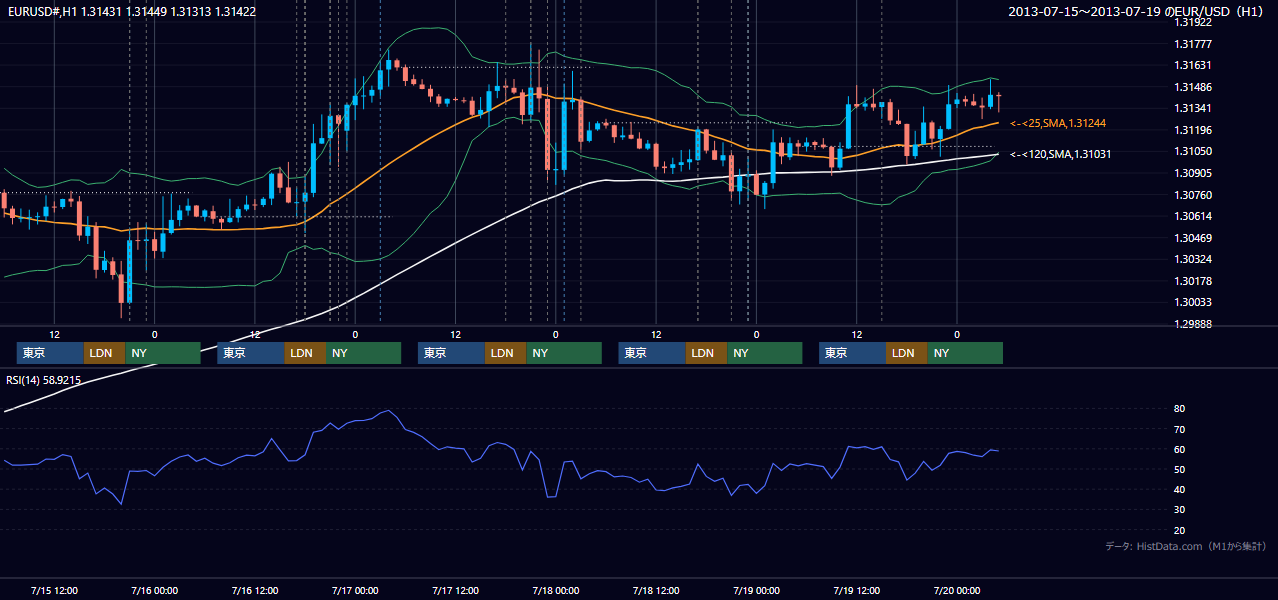Select the 7/18 00:00 time label
The width and height of the screenshot is (1278, 600).
[x=556, y=590]
